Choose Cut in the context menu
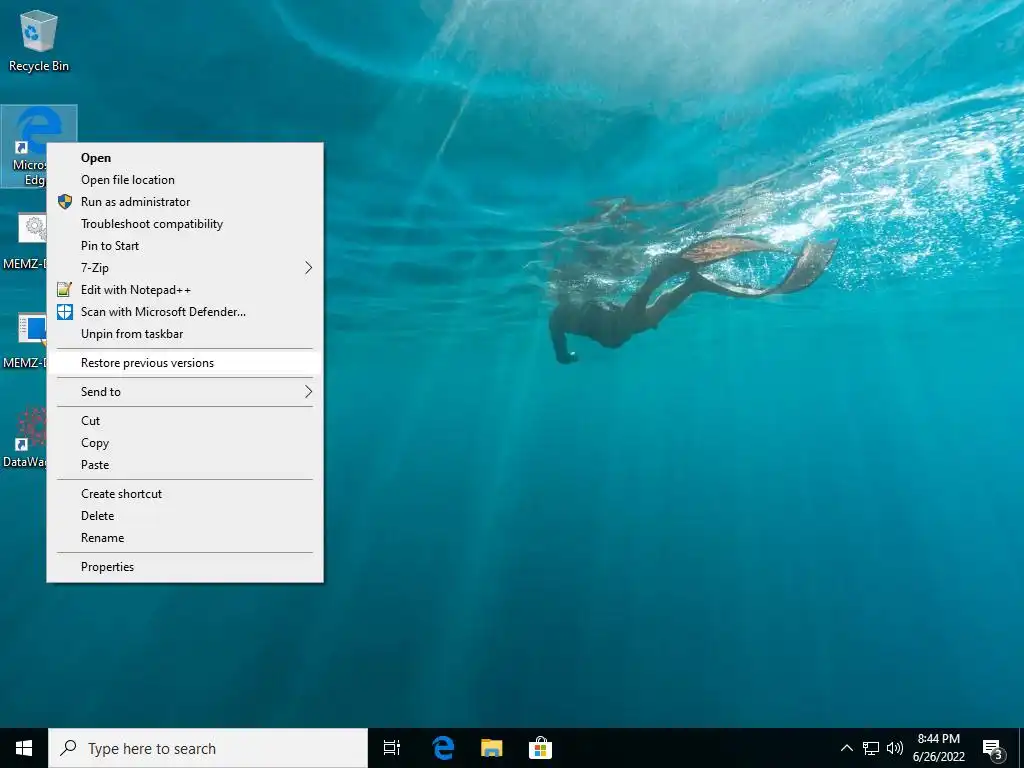 [x=185, y=421]
